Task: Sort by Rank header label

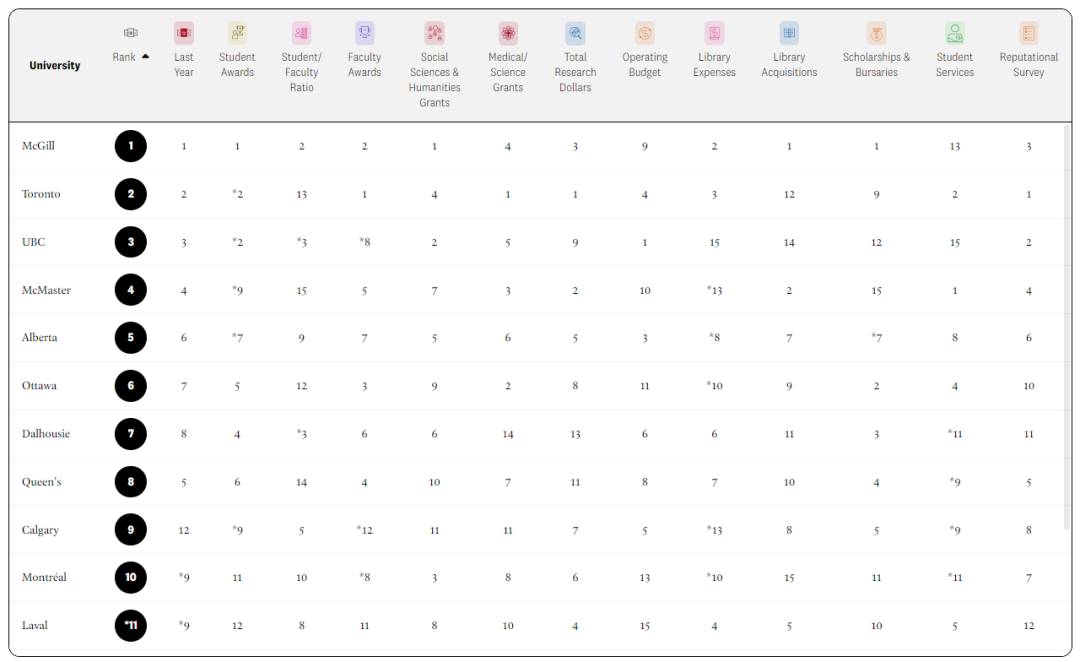Action: click(x=124, y=57)
